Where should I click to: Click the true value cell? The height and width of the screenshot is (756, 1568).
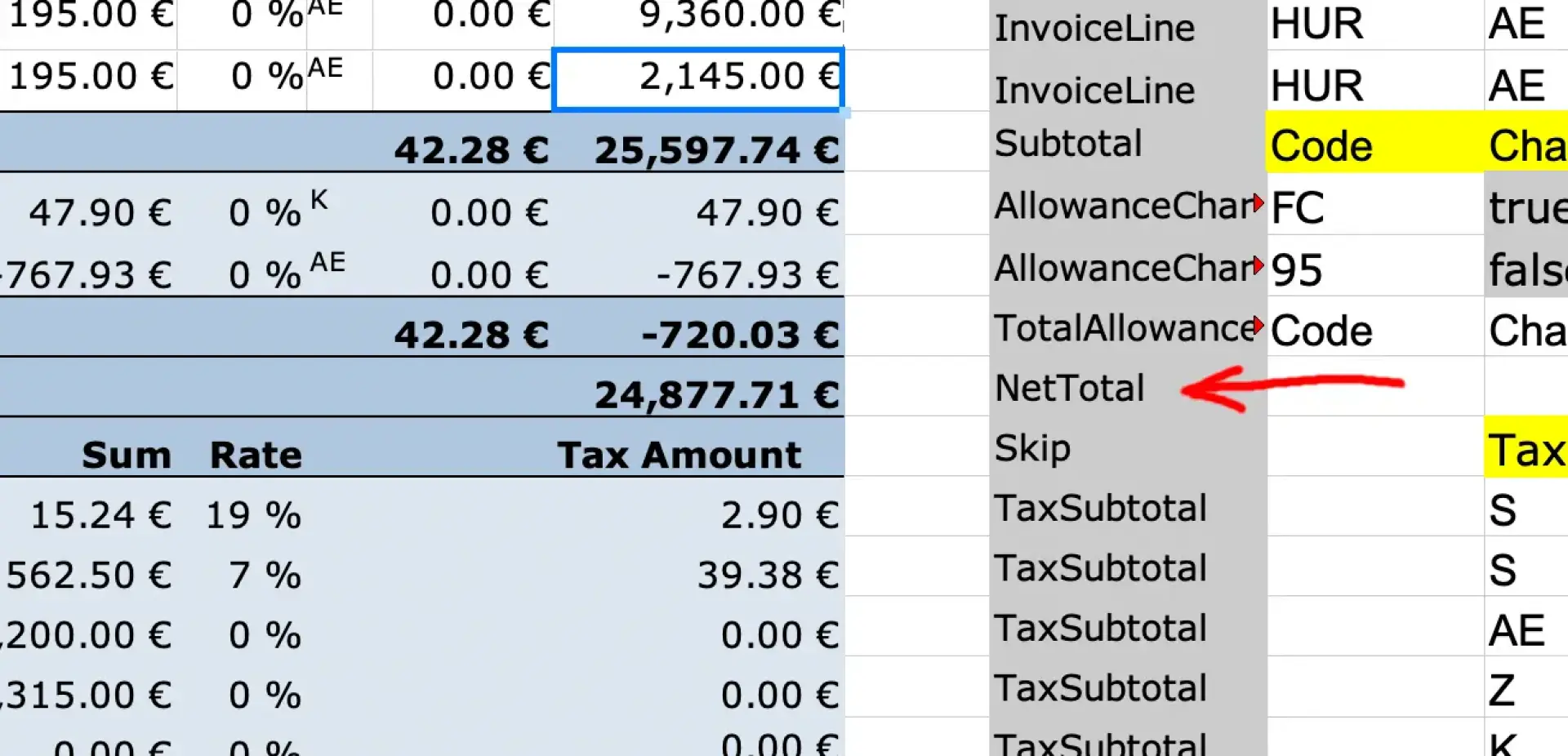point(1526,204)
